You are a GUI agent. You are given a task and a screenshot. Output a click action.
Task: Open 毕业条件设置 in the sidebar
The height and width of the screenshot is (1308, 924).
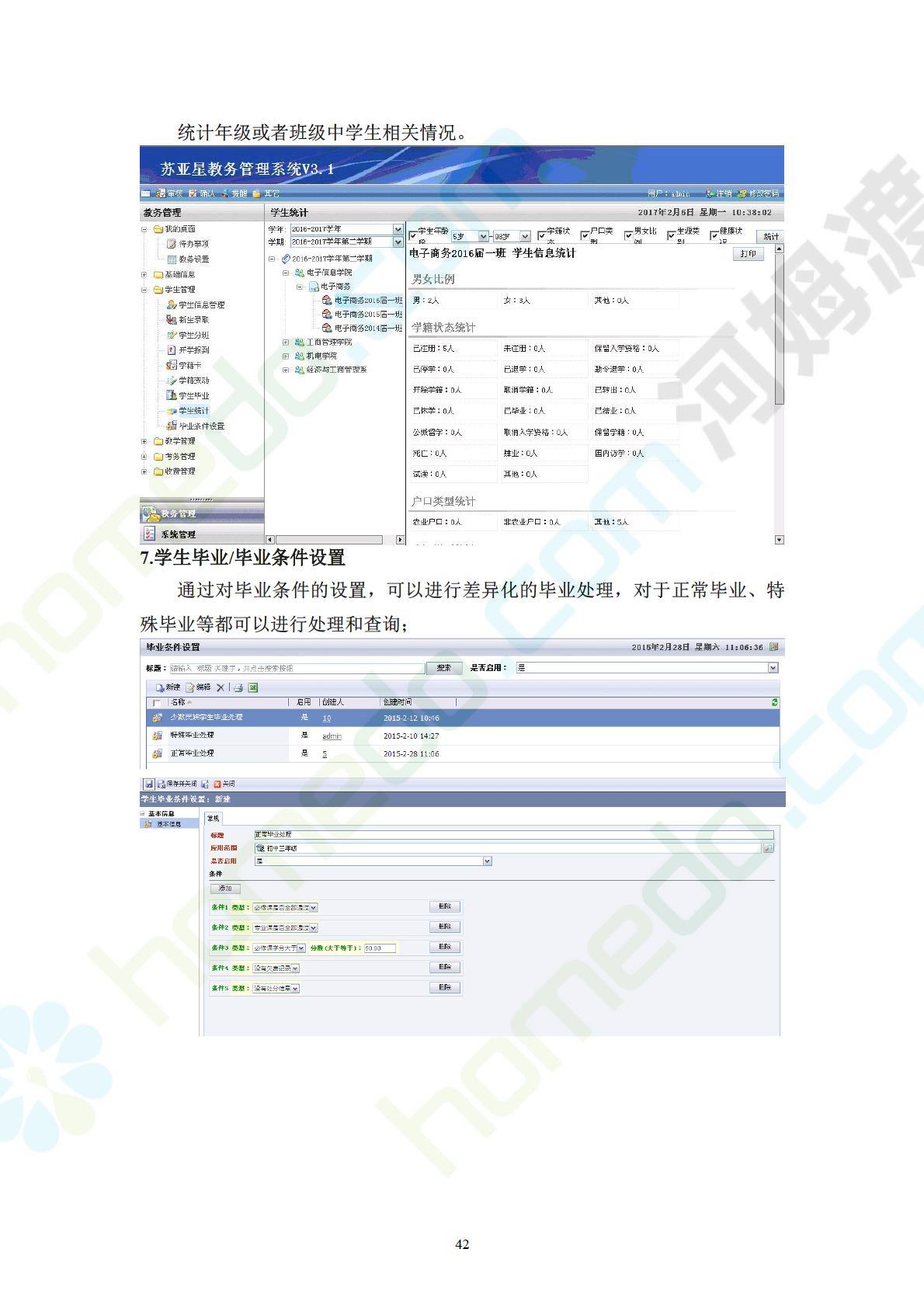point(195,426)
